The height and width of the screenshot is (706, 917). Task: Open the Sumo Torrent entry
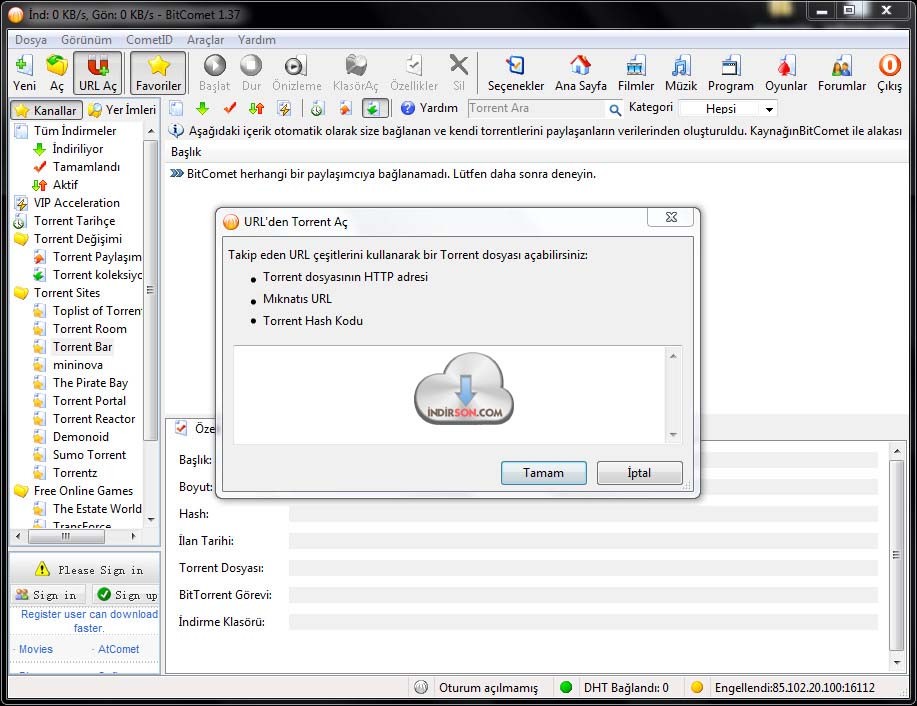[89, 455]
